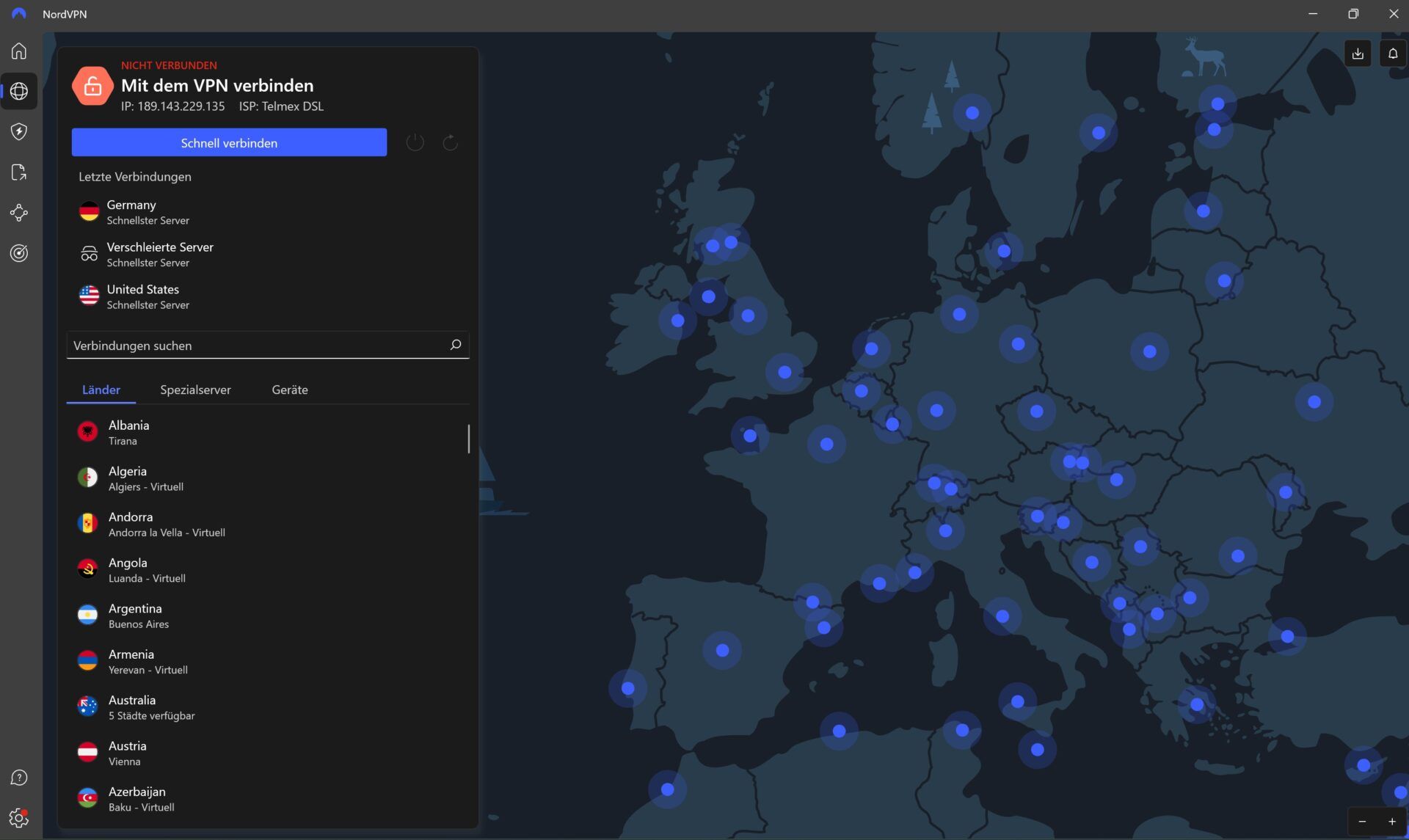Click the search magnifier icon in search bar
The height and width of the screenshot is (840, 1409).
point(454,345)
